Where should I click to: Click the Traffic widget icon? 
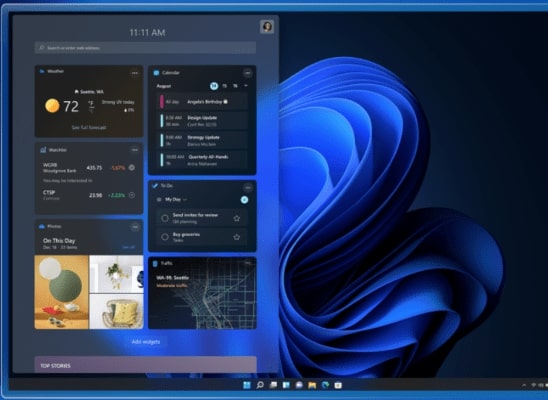(x=155, y=264)
